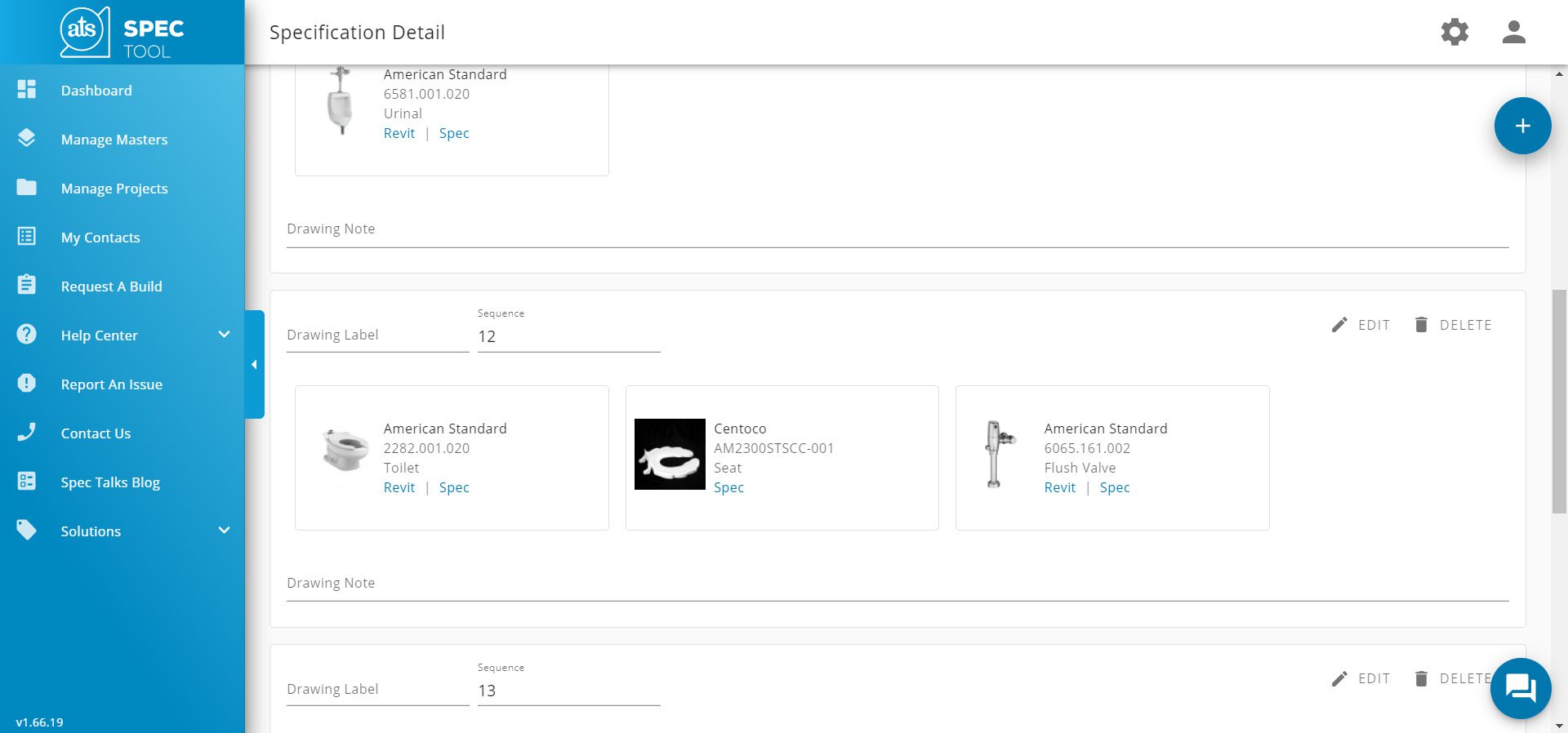Click the vertical scrollbar thumb
Image resolution: width=1568 pixels, height=733 pixels.
point(1559,401)
